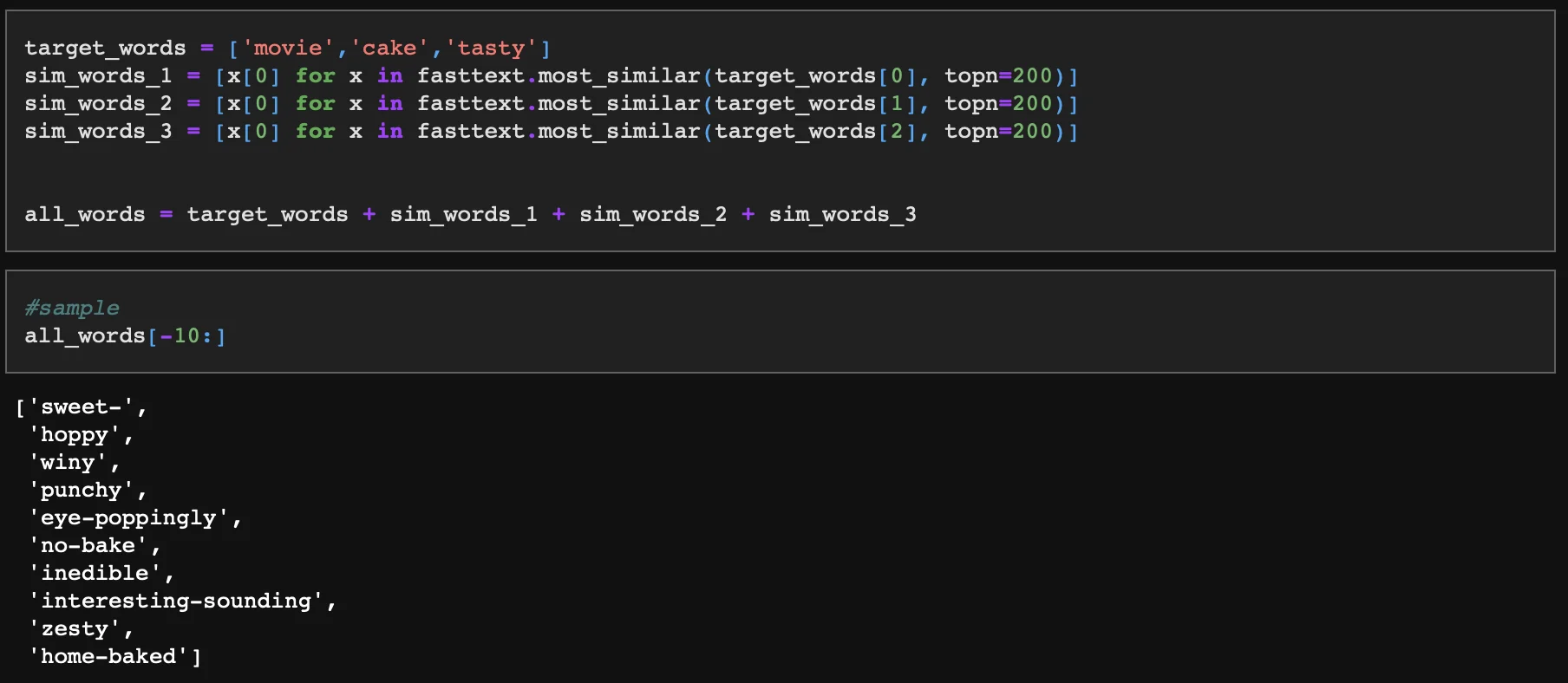Click the #sample comment in second cell
1568x683 pixels.
pyautogui.click(x=72, y=308)
